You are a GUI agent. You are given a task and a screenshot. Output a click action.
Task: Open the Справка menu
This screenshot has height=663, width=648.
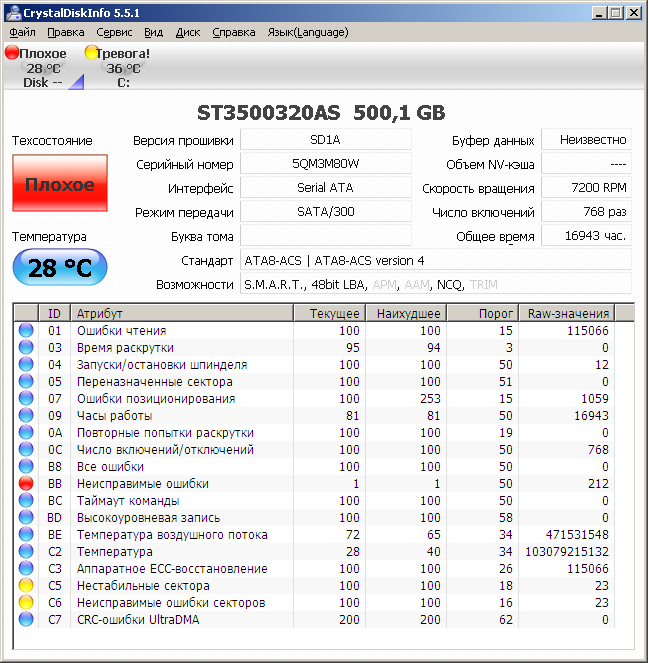coord(234,33)
